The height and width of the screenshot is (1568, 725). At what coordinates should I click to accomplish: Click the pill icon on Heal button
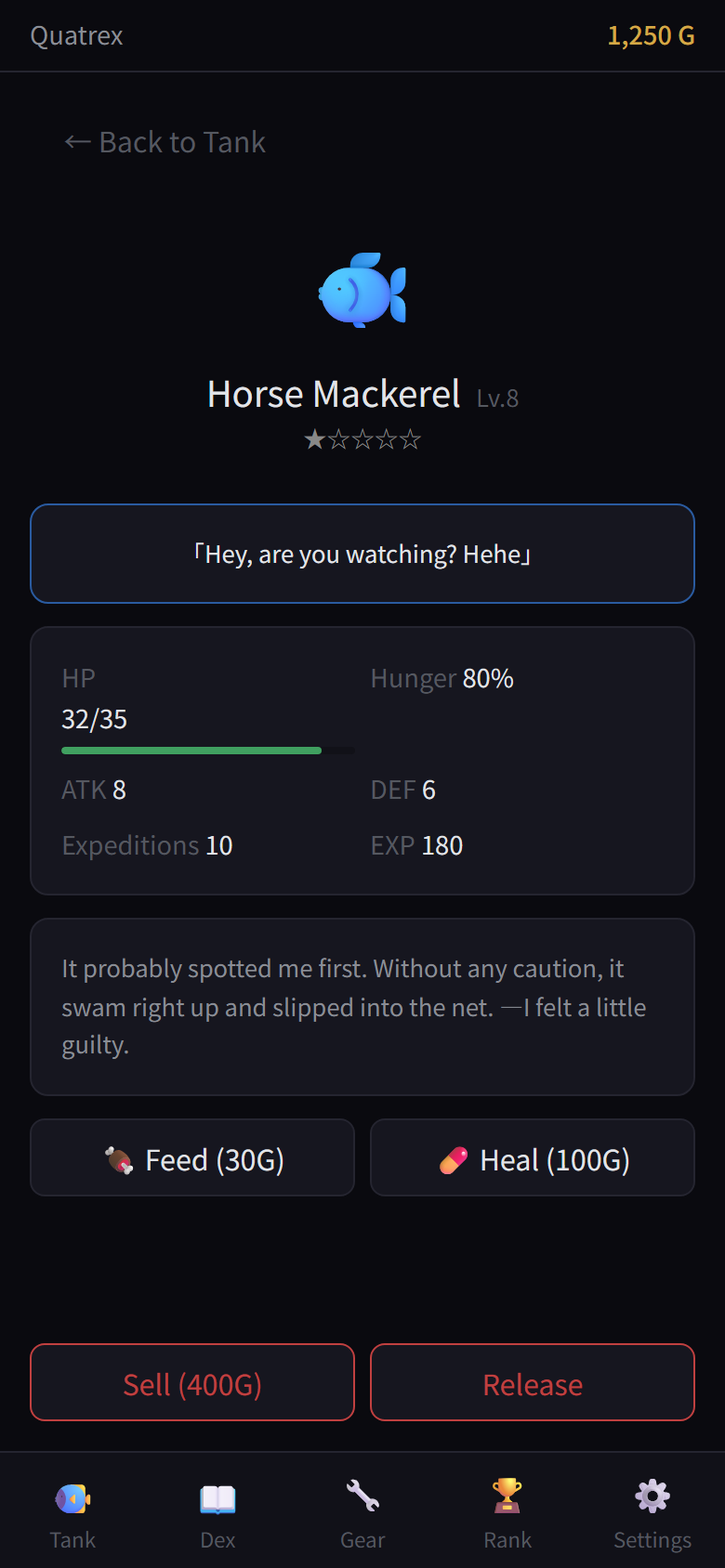(x=454, y=1160)
